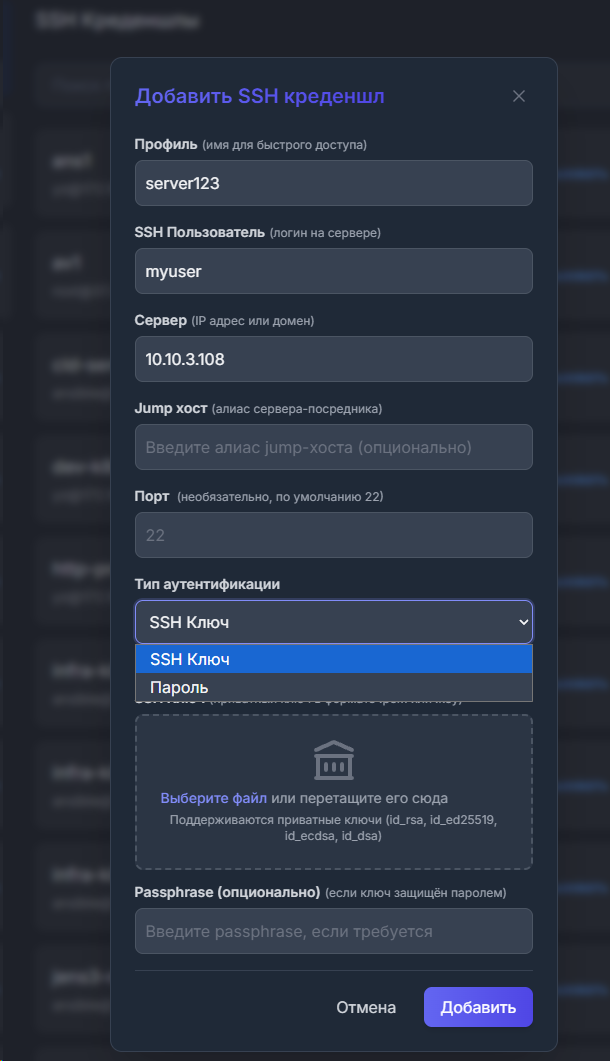Viewport: 610px width, 1061px height.
Task: Focus the Passphrase input field
Action: tap(334, 931)
